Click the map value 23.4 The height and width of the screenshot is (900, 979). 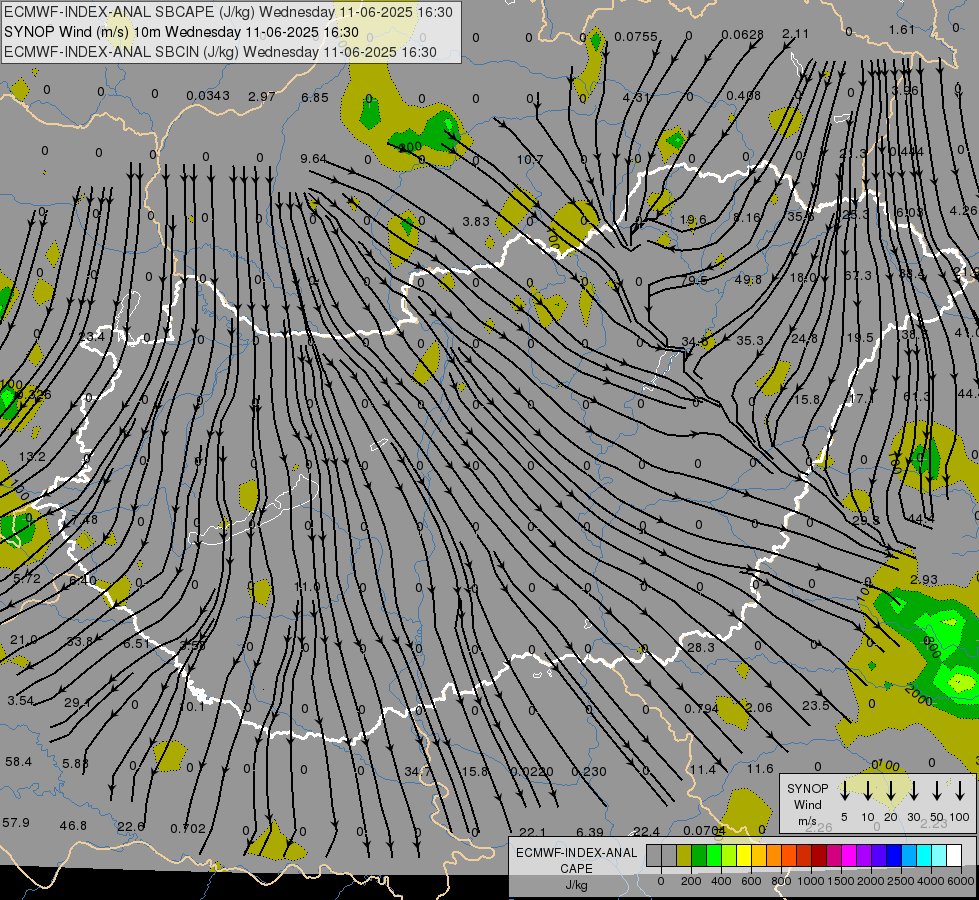(92, 337)
